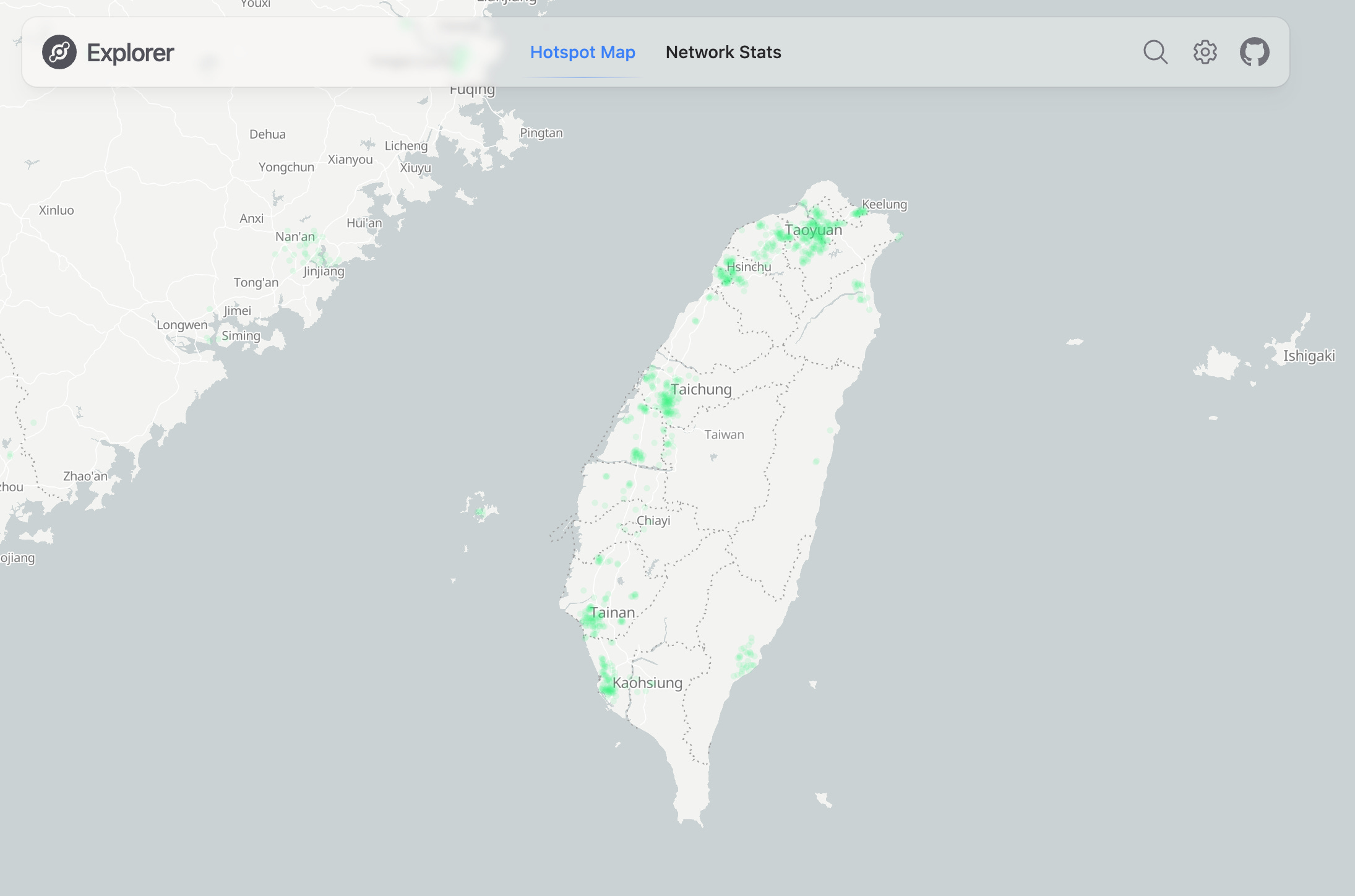Click the Helium Explorer logo icon
The width and height of the screenshot is (1355, 896).
[59, 52]
